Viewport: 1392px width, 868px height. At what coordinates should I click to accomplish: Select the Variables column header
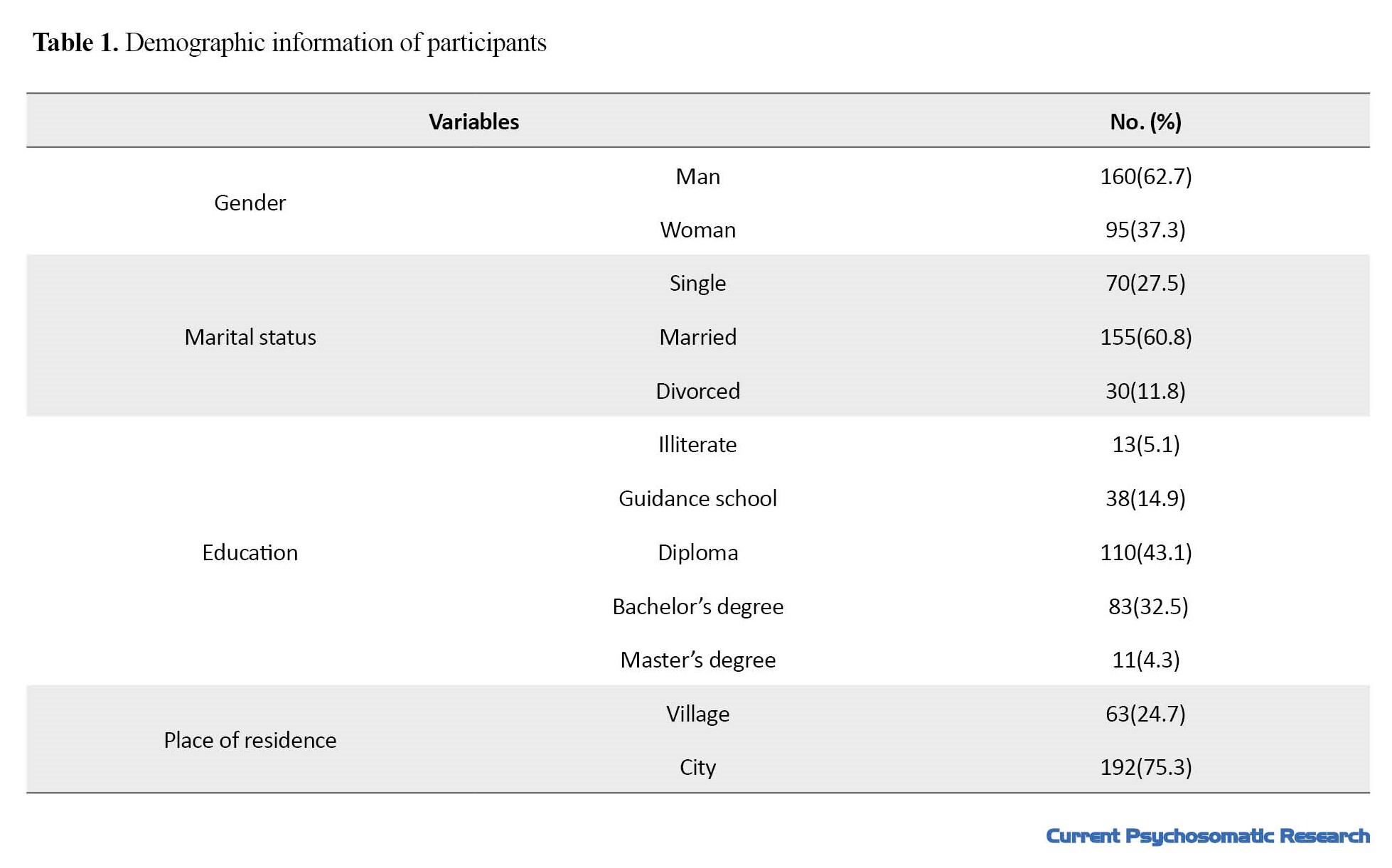473,122
